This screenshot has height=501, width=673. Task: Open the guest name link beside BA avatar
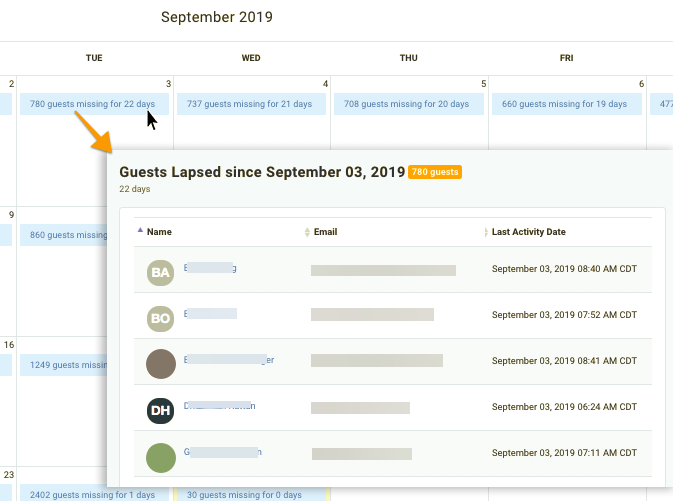point(210,268)
